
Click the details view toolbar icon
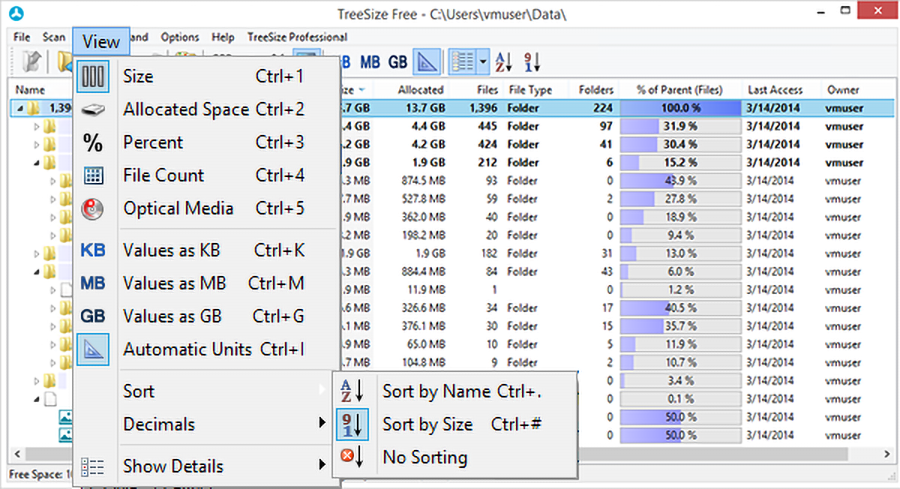463,62
